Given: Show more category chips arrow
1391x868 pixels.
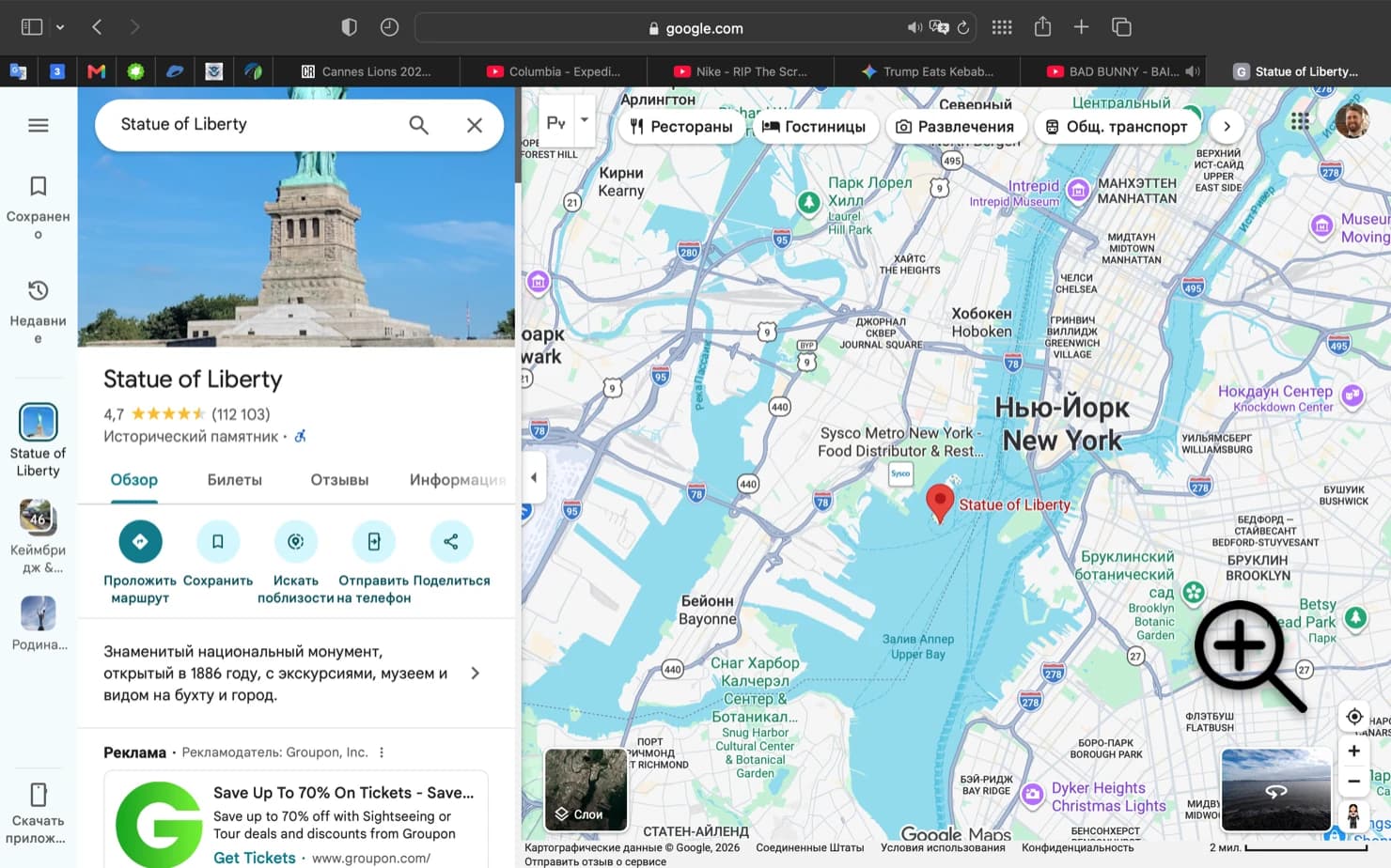Looking at the screenshot, I should pos(1227,126).
